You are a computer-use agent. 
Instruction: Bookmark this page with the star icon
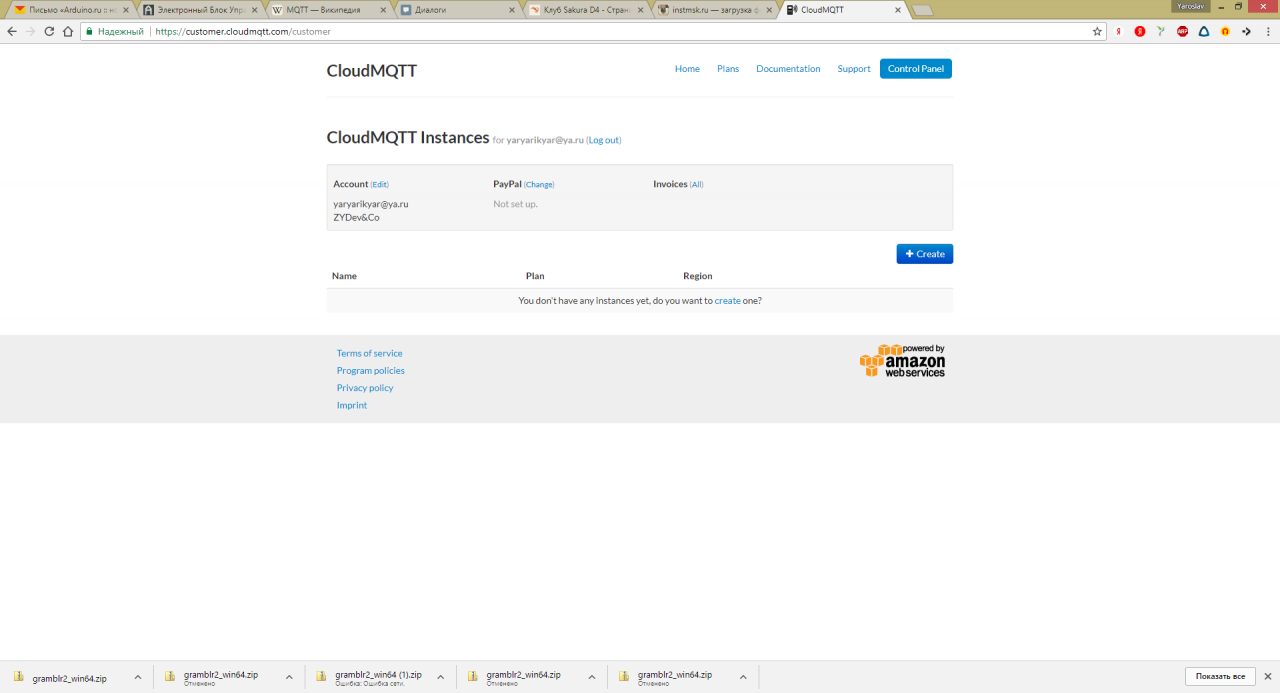coord(1097,31)
